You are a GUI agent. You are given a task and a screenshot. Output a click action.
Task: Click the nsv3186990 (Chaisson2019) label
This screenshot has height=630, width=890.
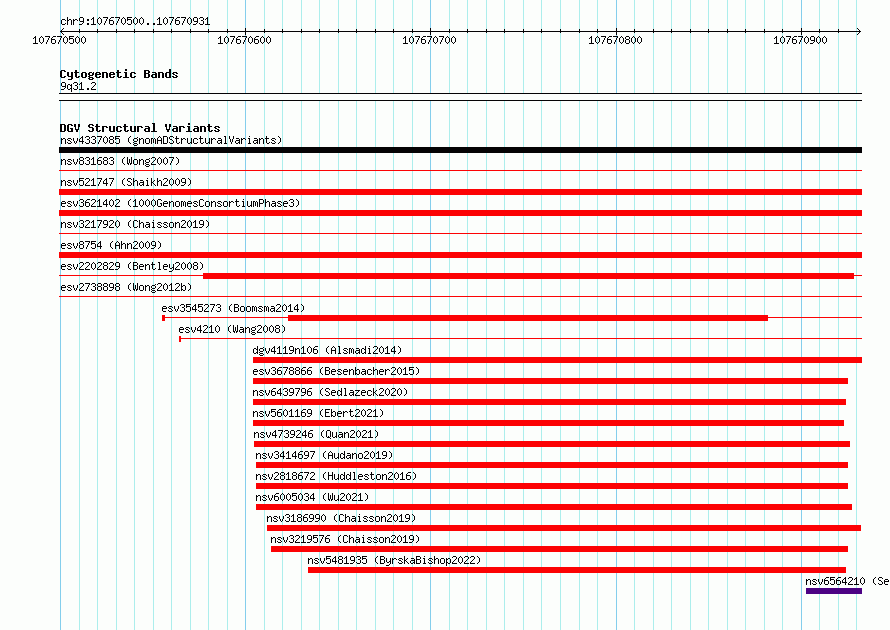point(341,518)
